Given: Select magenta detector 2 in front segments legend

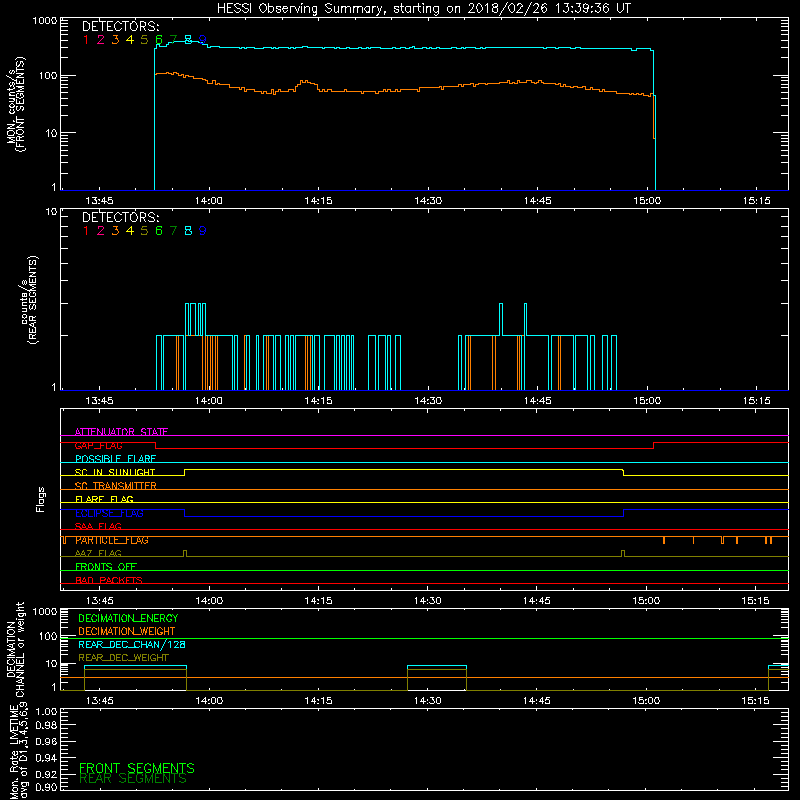Looking at the screenshot, I should [x=101, y=40].
